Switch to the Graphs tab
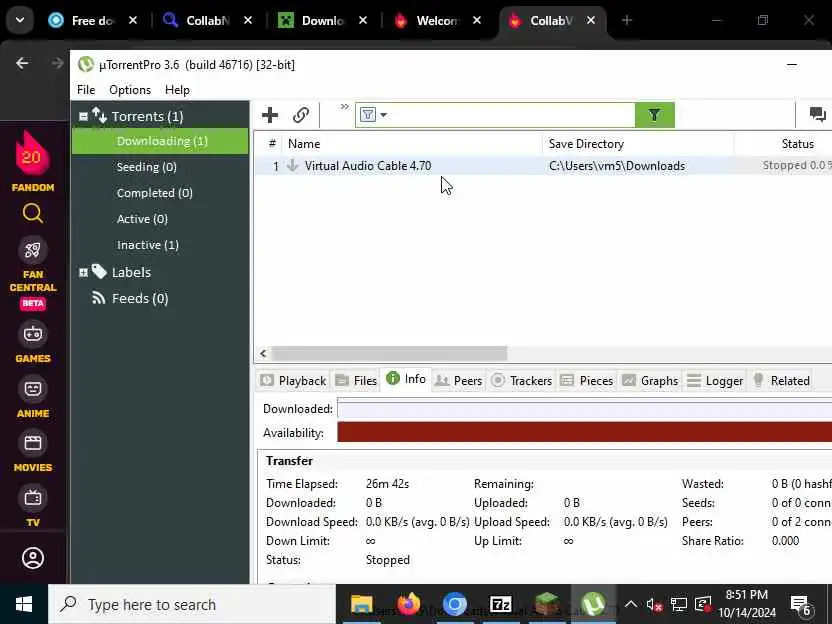The image size is (832, 624). pos(650,381)
